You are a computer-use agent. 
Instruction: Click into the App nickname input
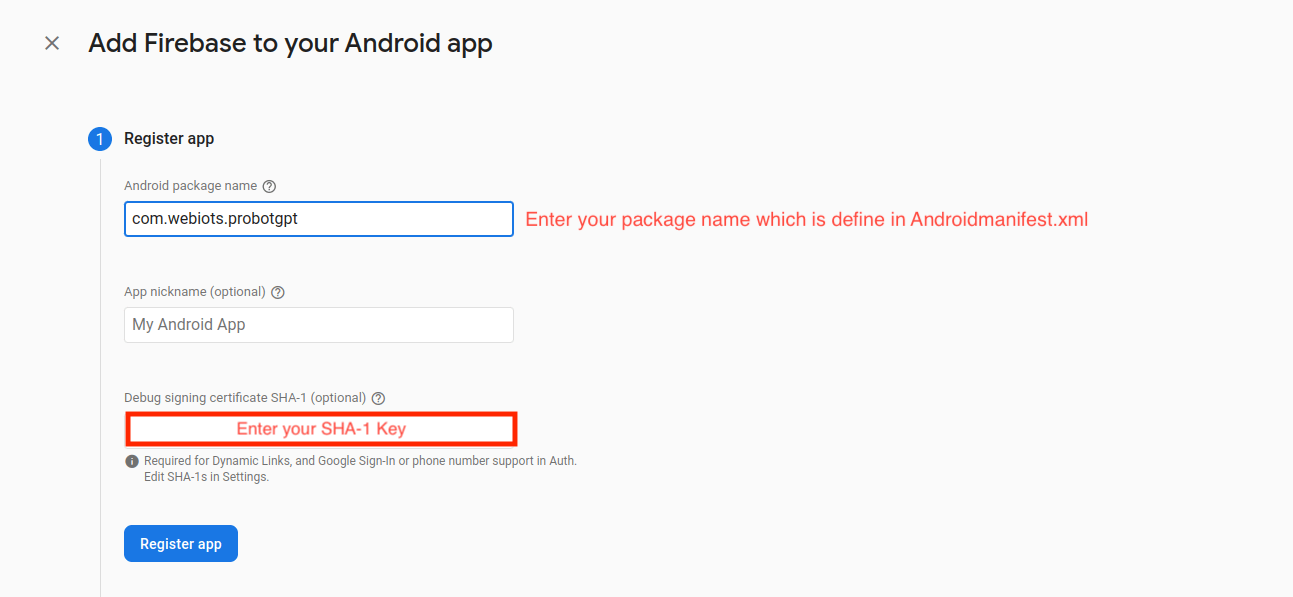[318, 325]
